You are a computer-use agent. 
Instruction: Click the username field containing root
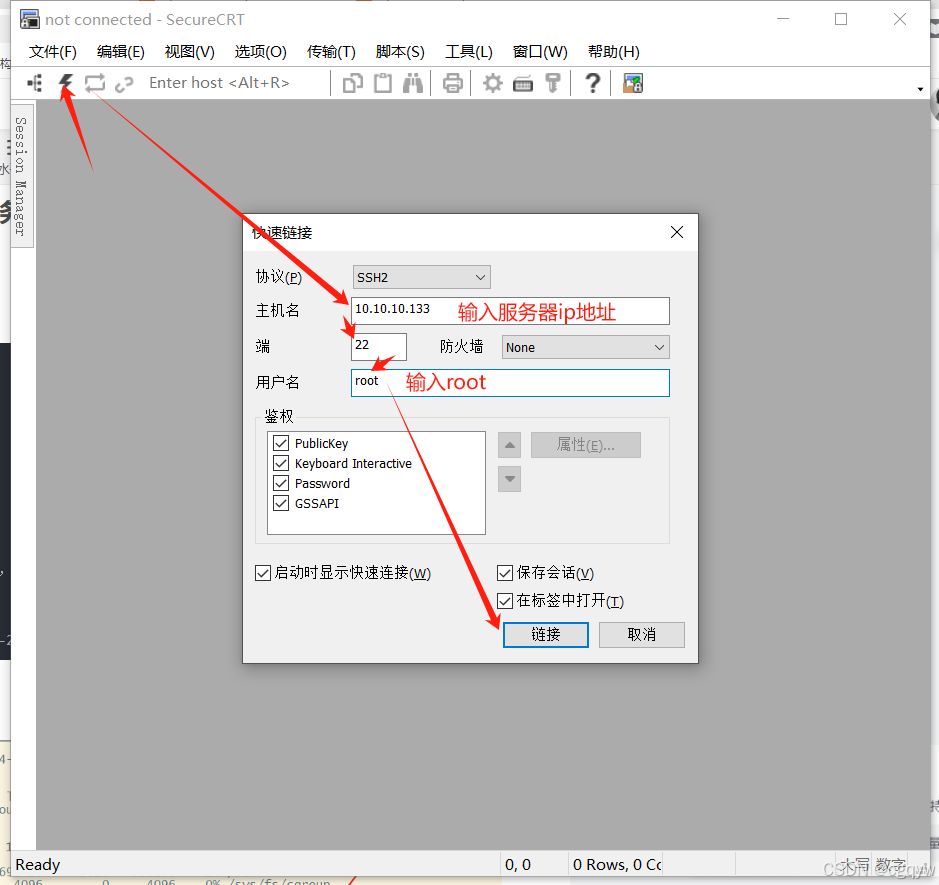510,383
